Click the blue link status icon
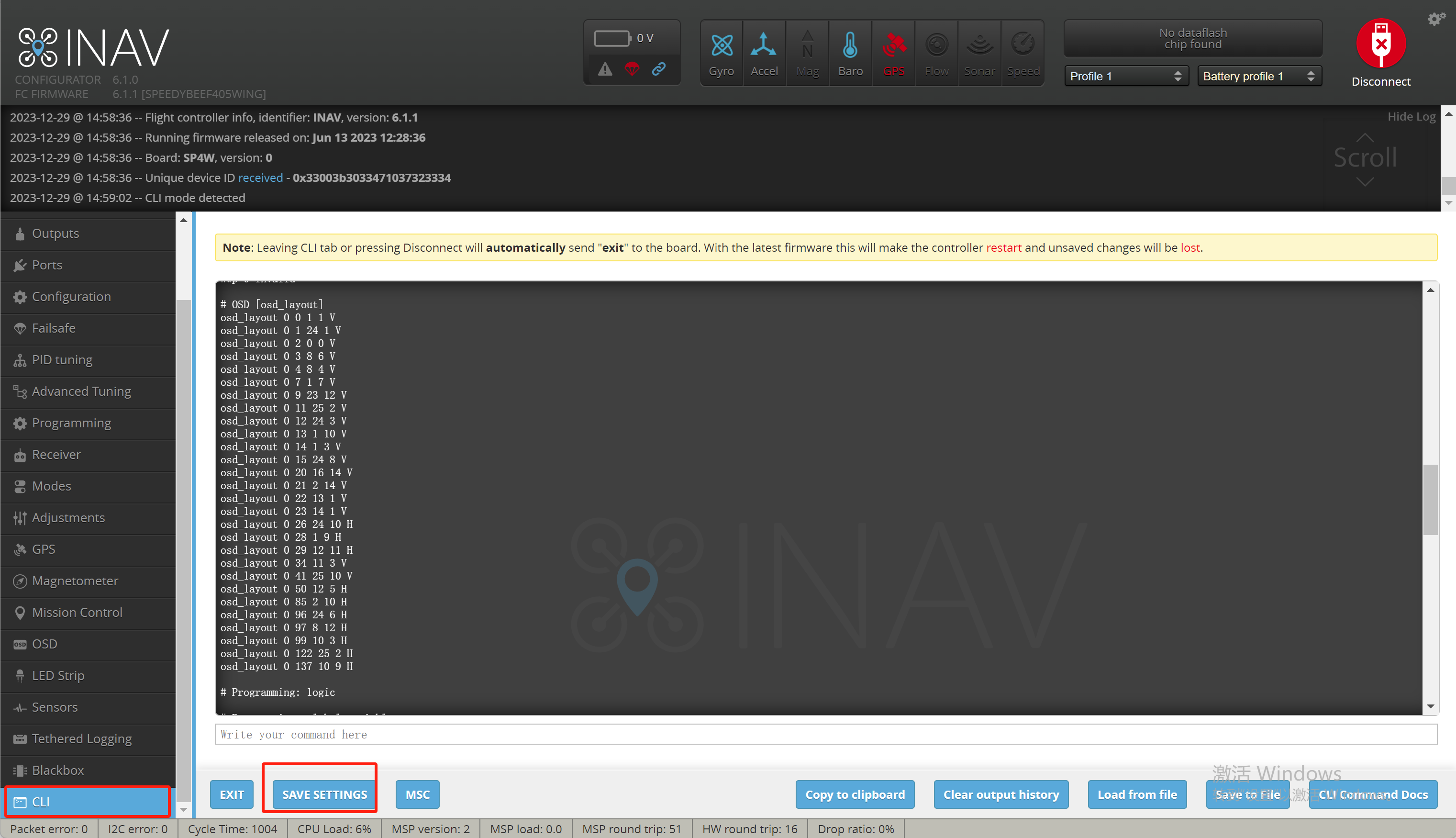 point(659,69)
